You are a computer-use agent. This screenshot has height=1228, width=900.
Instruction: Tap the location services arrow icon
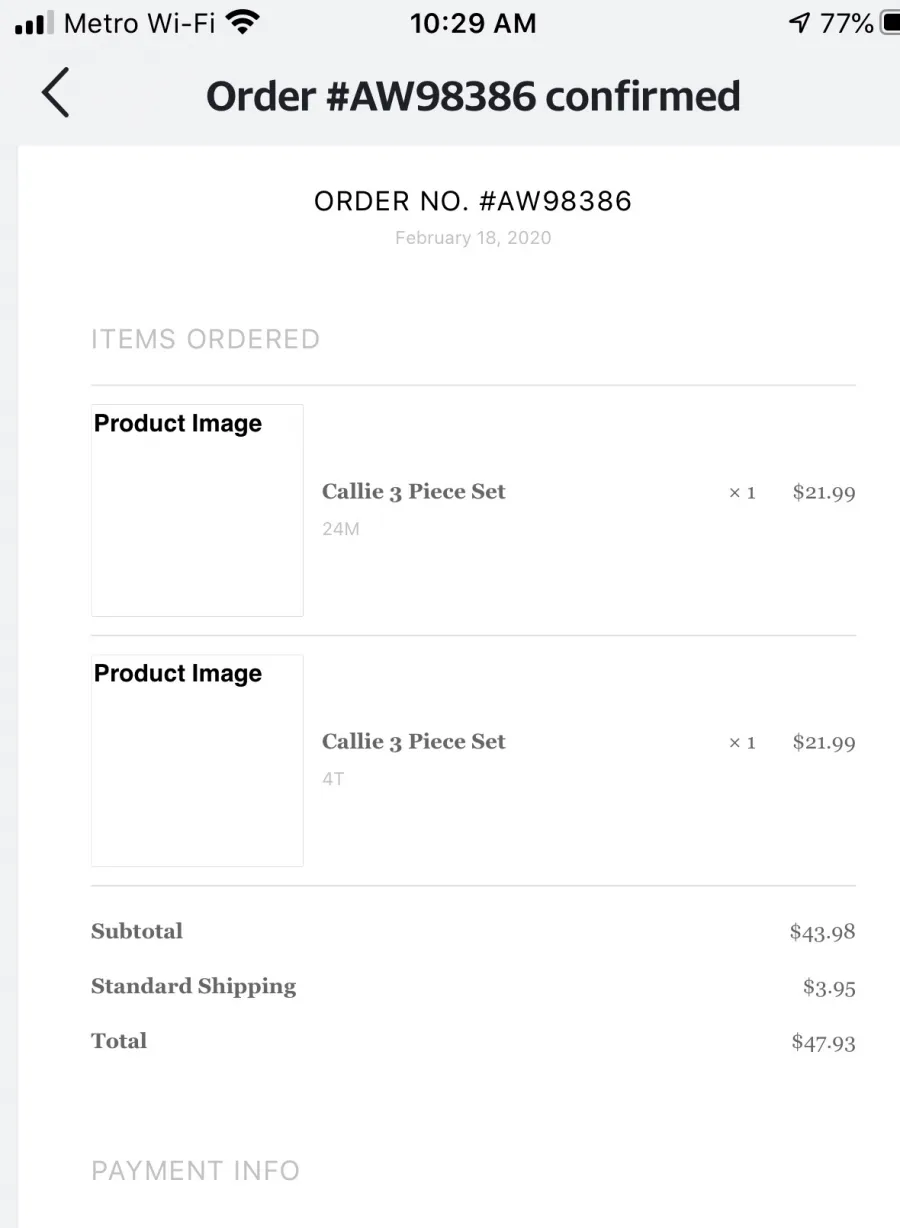800,23
